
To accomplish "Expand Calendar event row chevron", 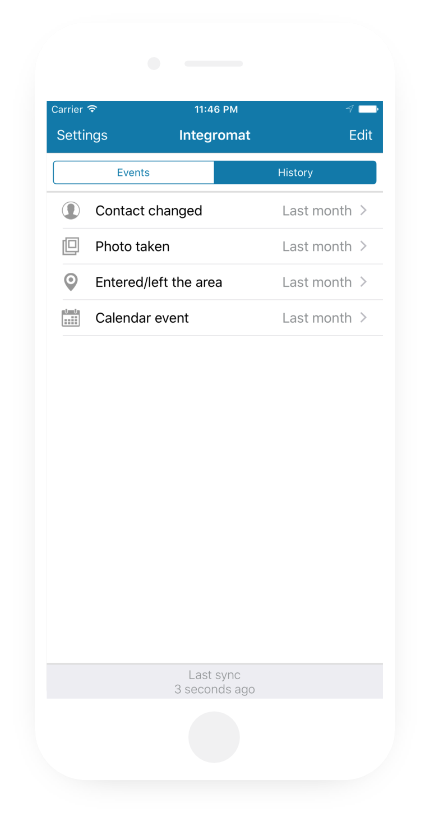I will pyautogui.click(x=363, y=318).
